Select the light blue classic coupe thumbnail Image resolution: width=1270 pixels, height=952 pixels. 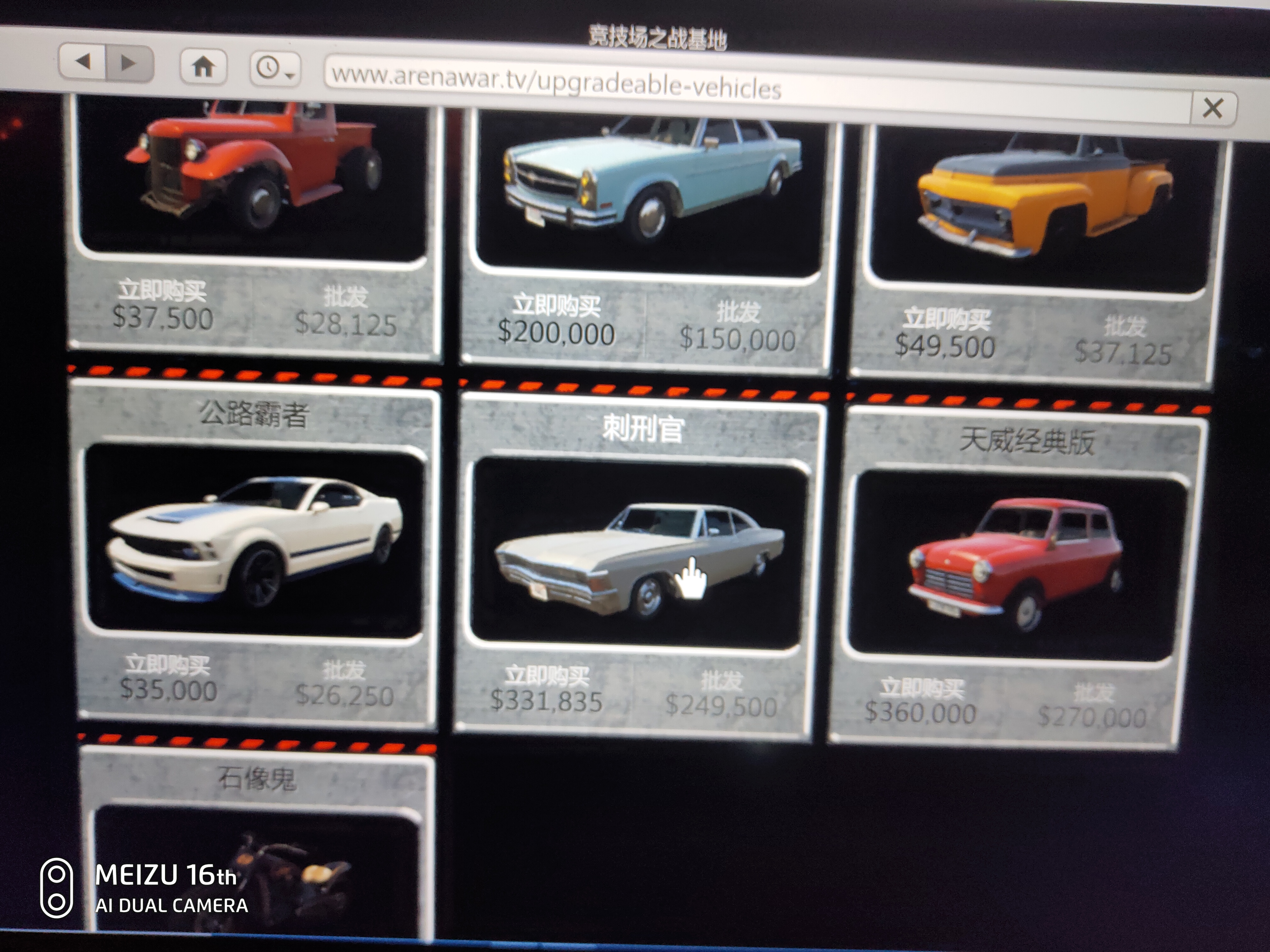[x=650, y=192]
